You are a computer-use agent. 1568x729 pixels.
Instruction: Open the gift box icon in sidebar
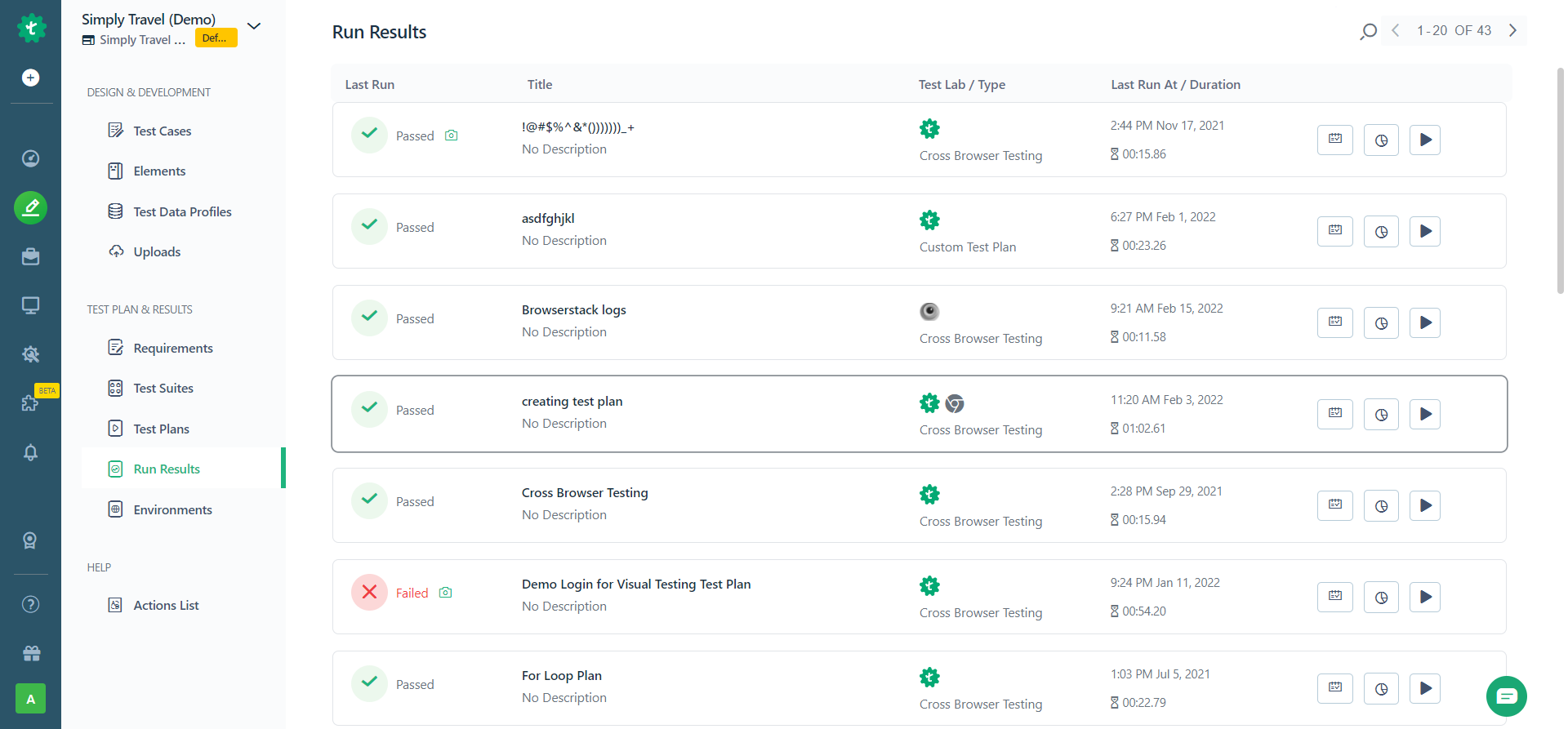[x=31, y=653]
